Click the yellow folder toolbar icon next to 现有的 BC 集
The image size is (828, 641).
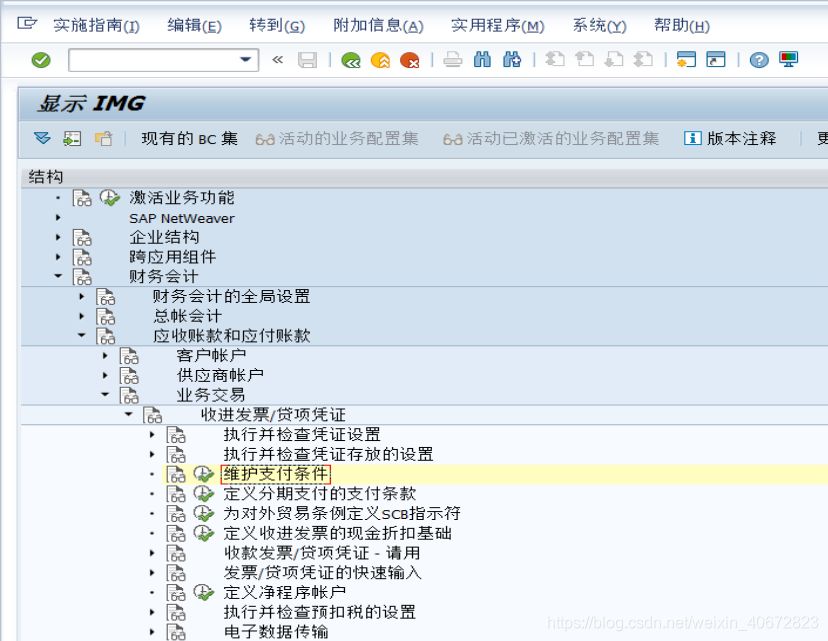point(104,139)
